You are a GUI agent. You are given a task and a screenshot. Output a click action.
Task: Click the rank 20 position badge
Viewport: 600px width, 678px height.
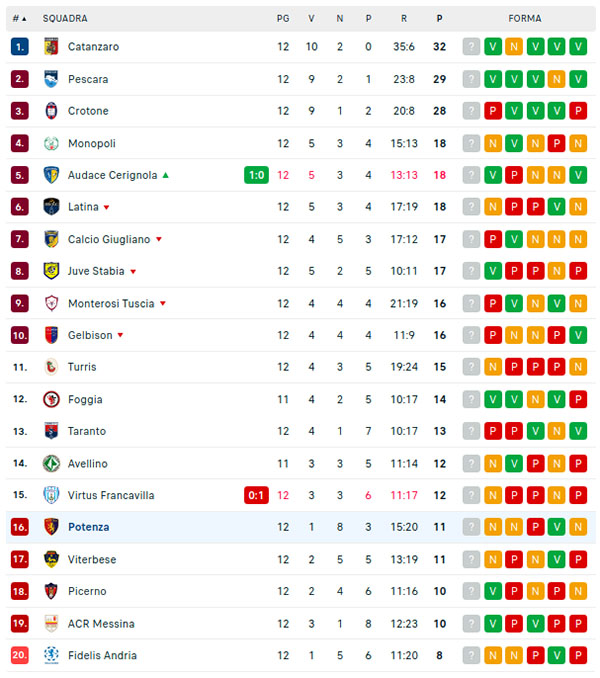[20, 655]
